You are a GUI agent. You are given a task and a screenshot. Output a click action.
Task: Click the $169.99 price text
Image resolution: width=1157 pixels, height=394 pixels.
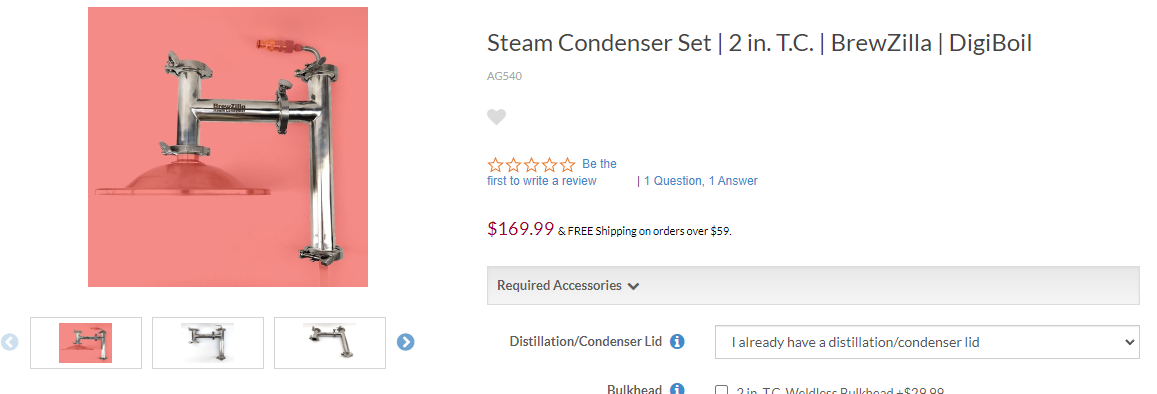click(520, 229)
